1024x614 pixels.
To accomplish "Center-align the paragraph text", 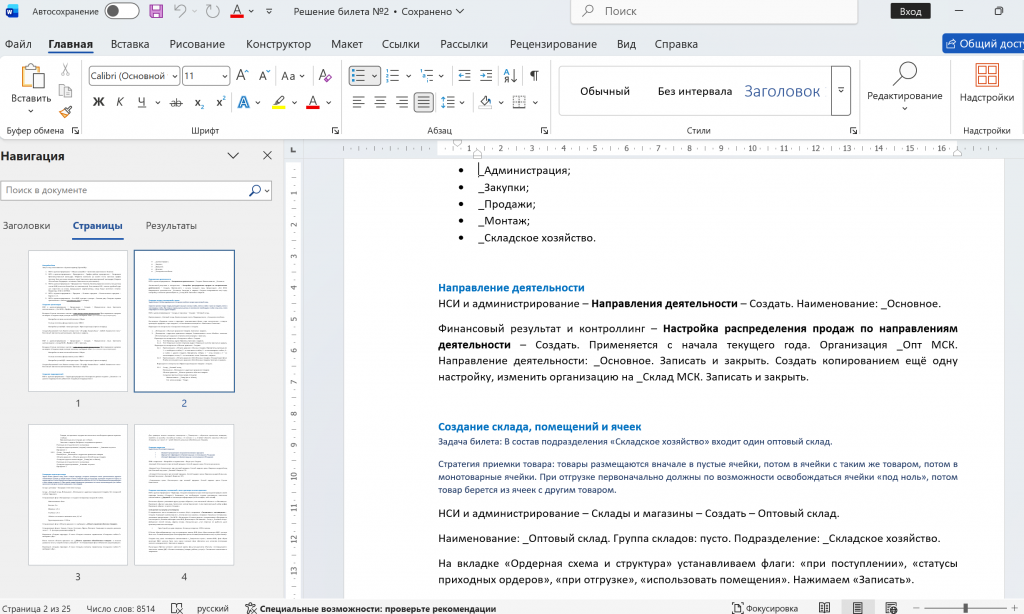I will pyautogui.click(x=380, y=102).
